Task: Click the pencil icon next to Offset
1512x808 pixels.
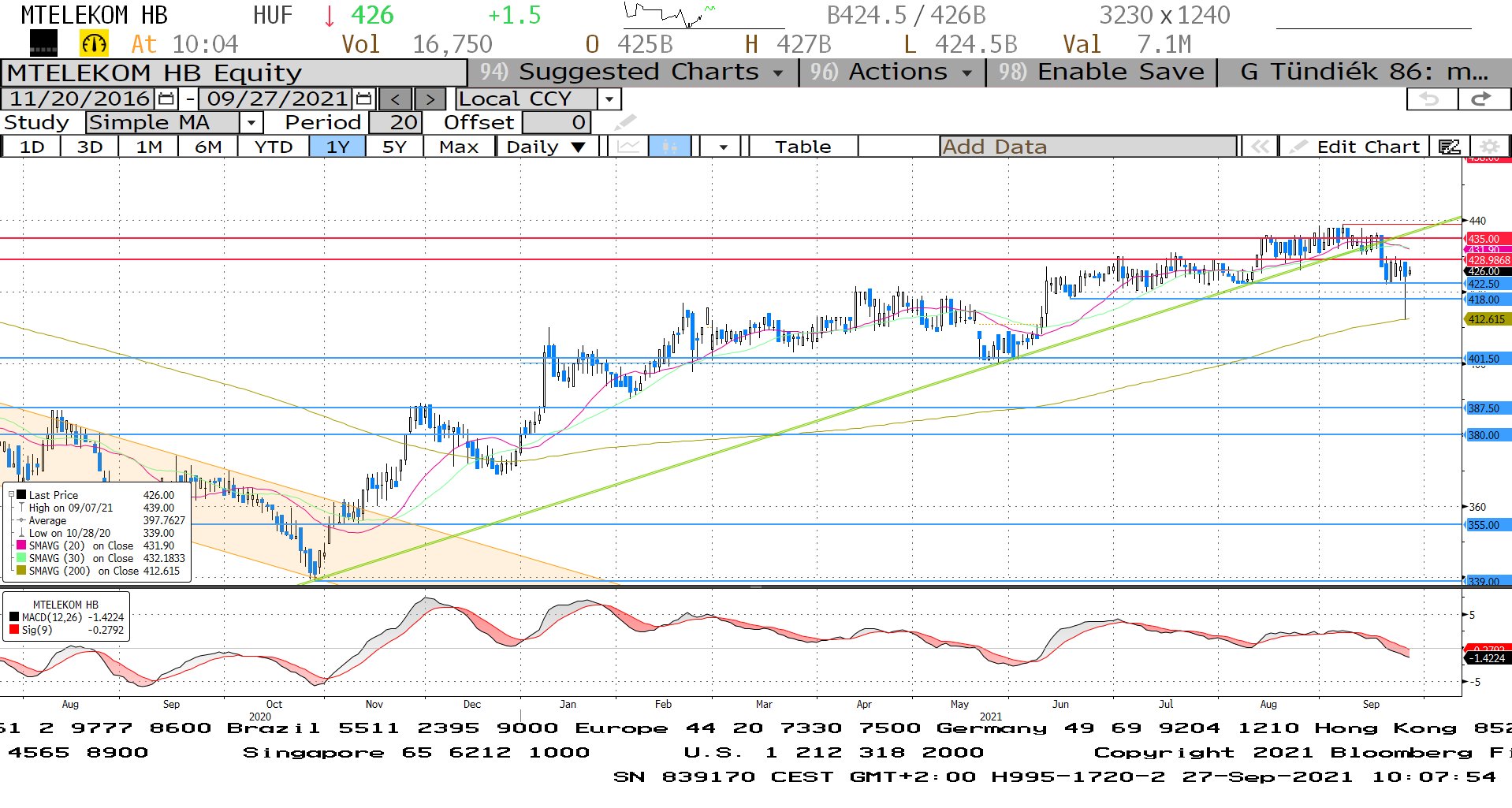Action: [x=625, y=122]
